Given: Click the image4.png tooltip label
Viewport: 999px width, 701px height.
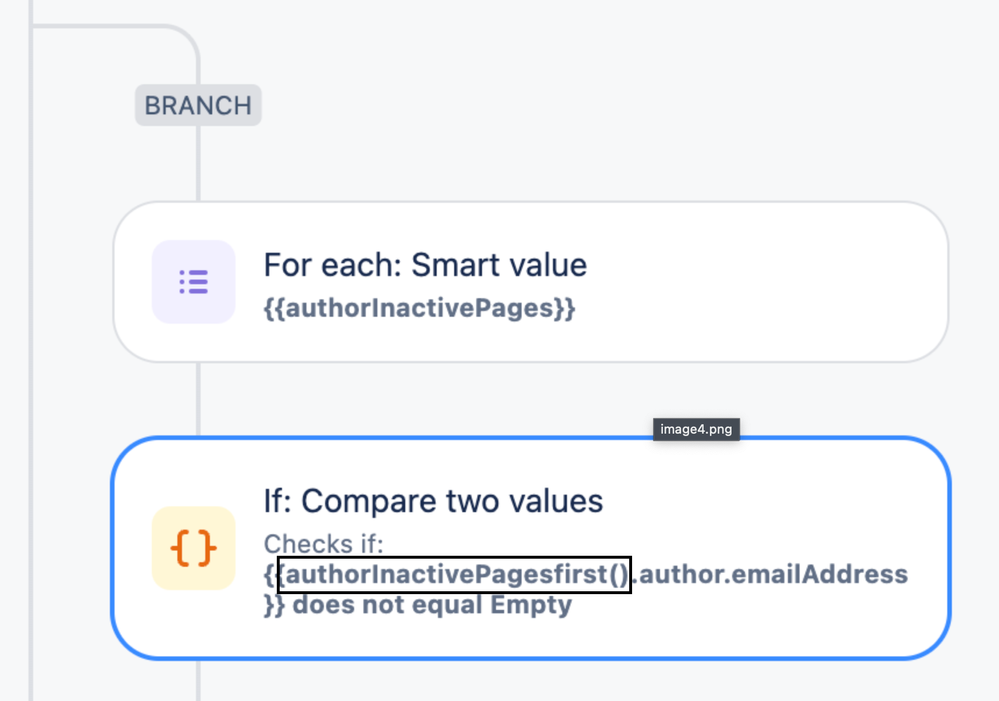Looking at the screenshot, I should pos(696,429).
